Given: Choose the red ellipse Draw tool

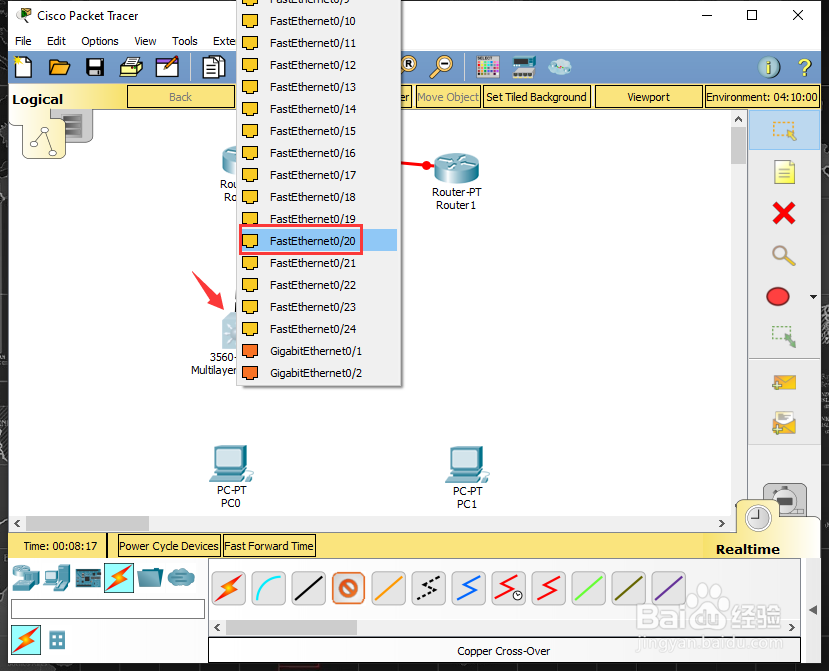Looking at the screenshot, I should 778,297.
